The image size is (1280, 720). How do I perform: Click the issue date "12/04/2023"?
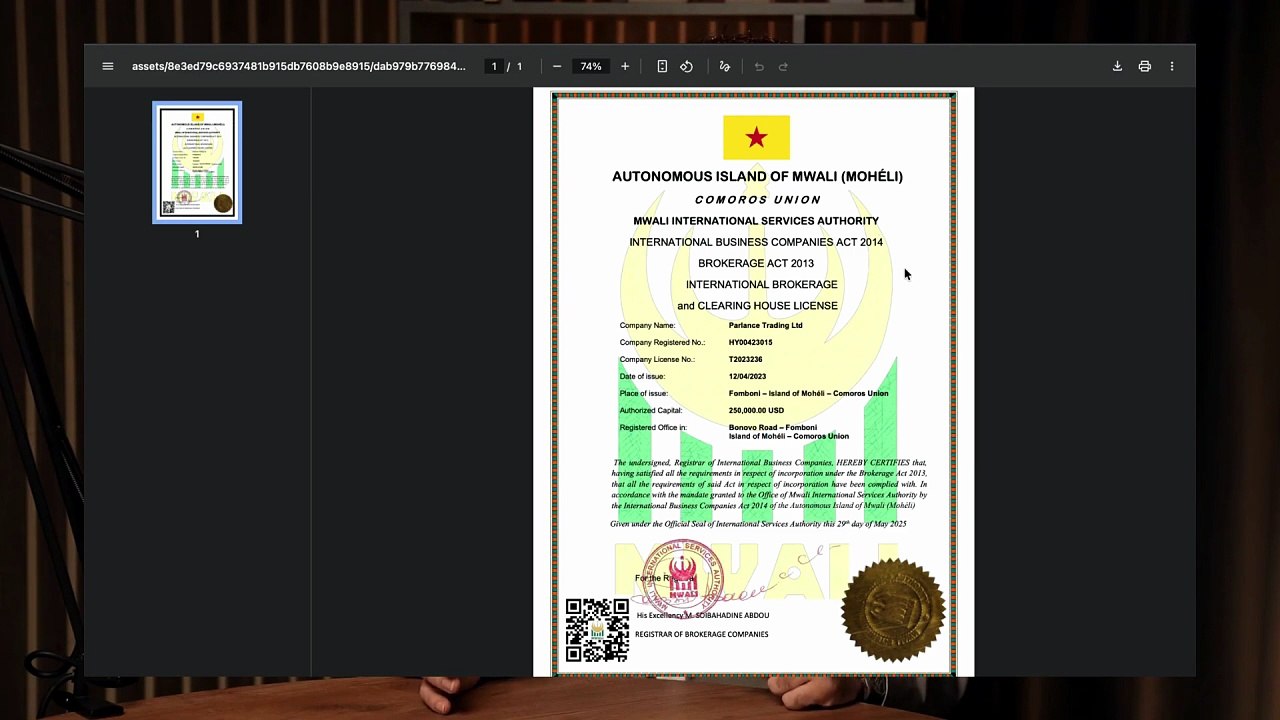point(747,376)
